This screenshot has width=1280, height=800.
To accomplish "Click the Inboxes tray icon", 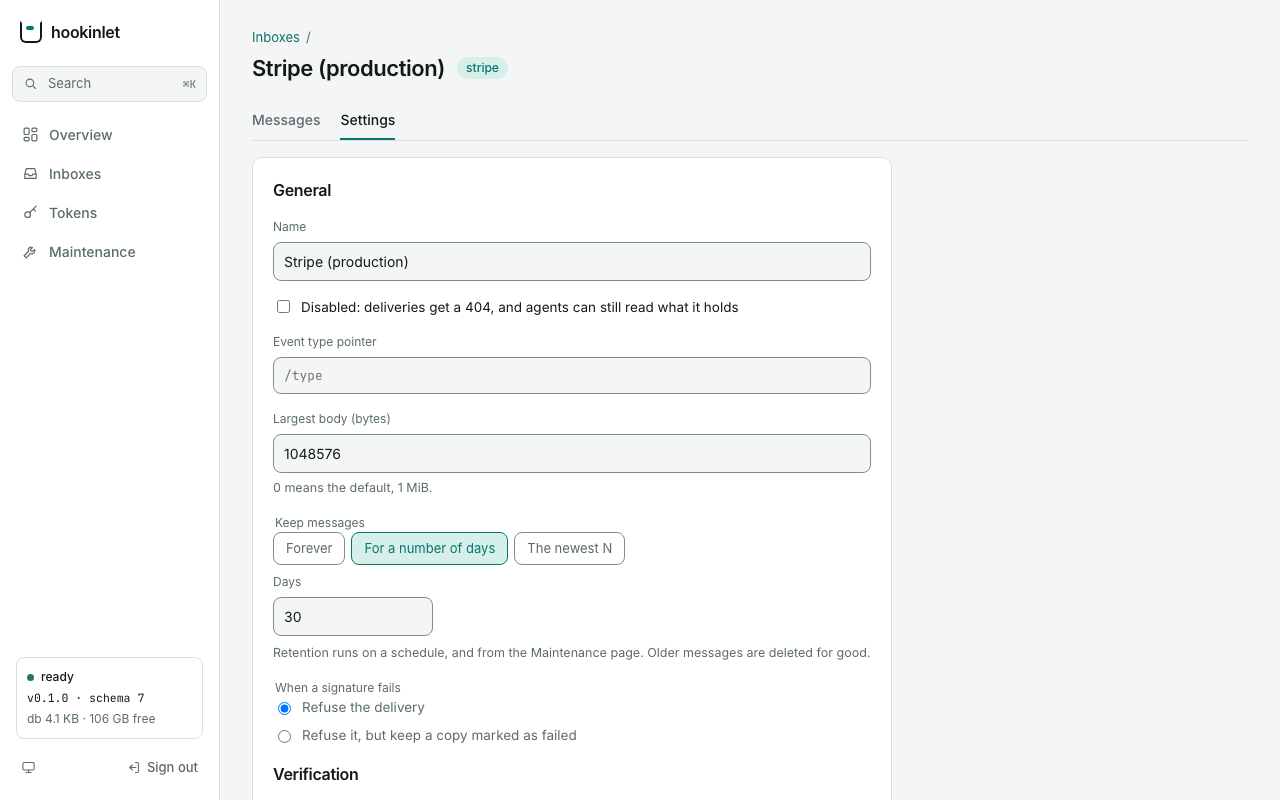I will coord(31,174).
